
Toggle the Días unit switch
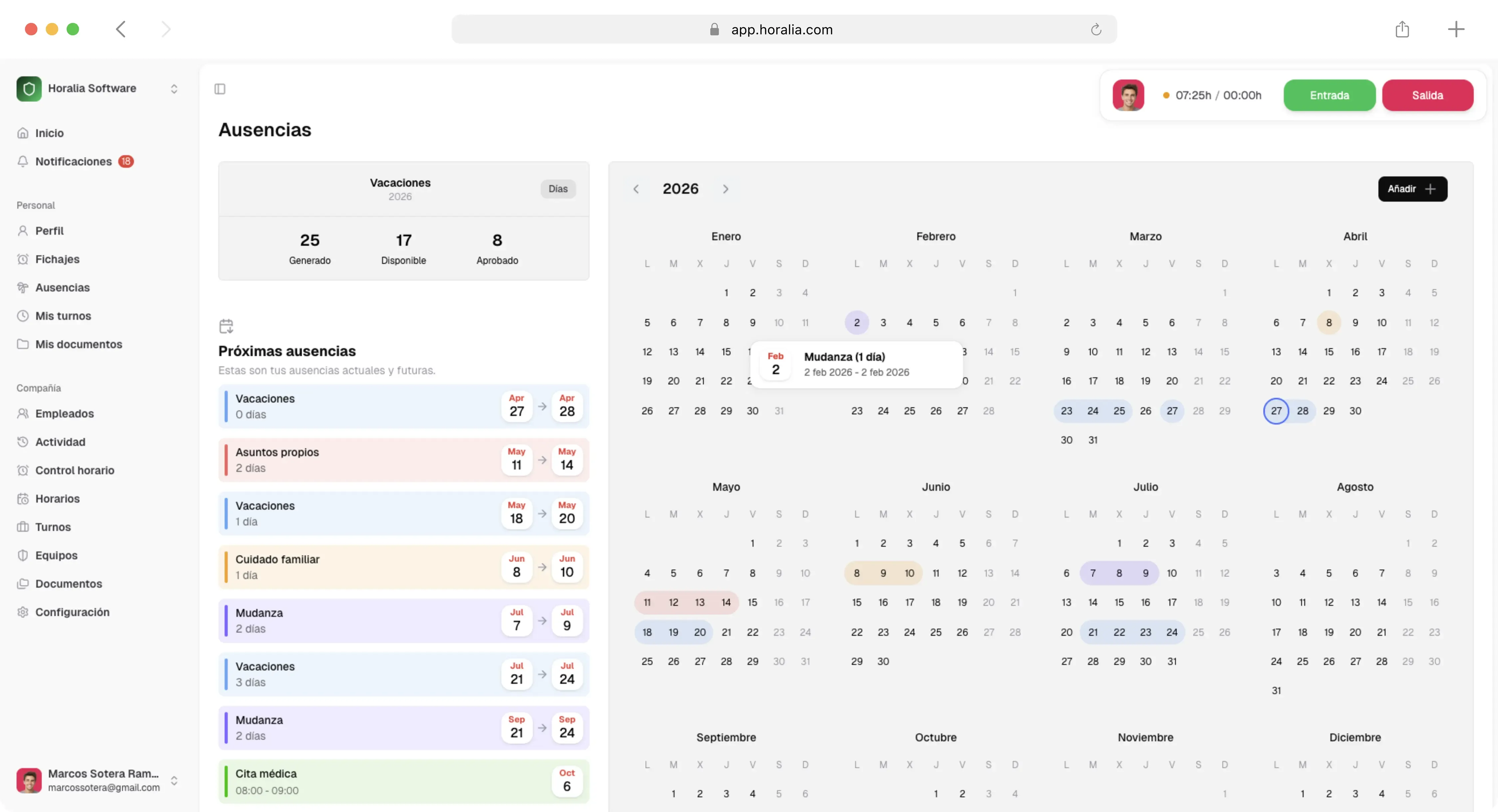(558, 189)
